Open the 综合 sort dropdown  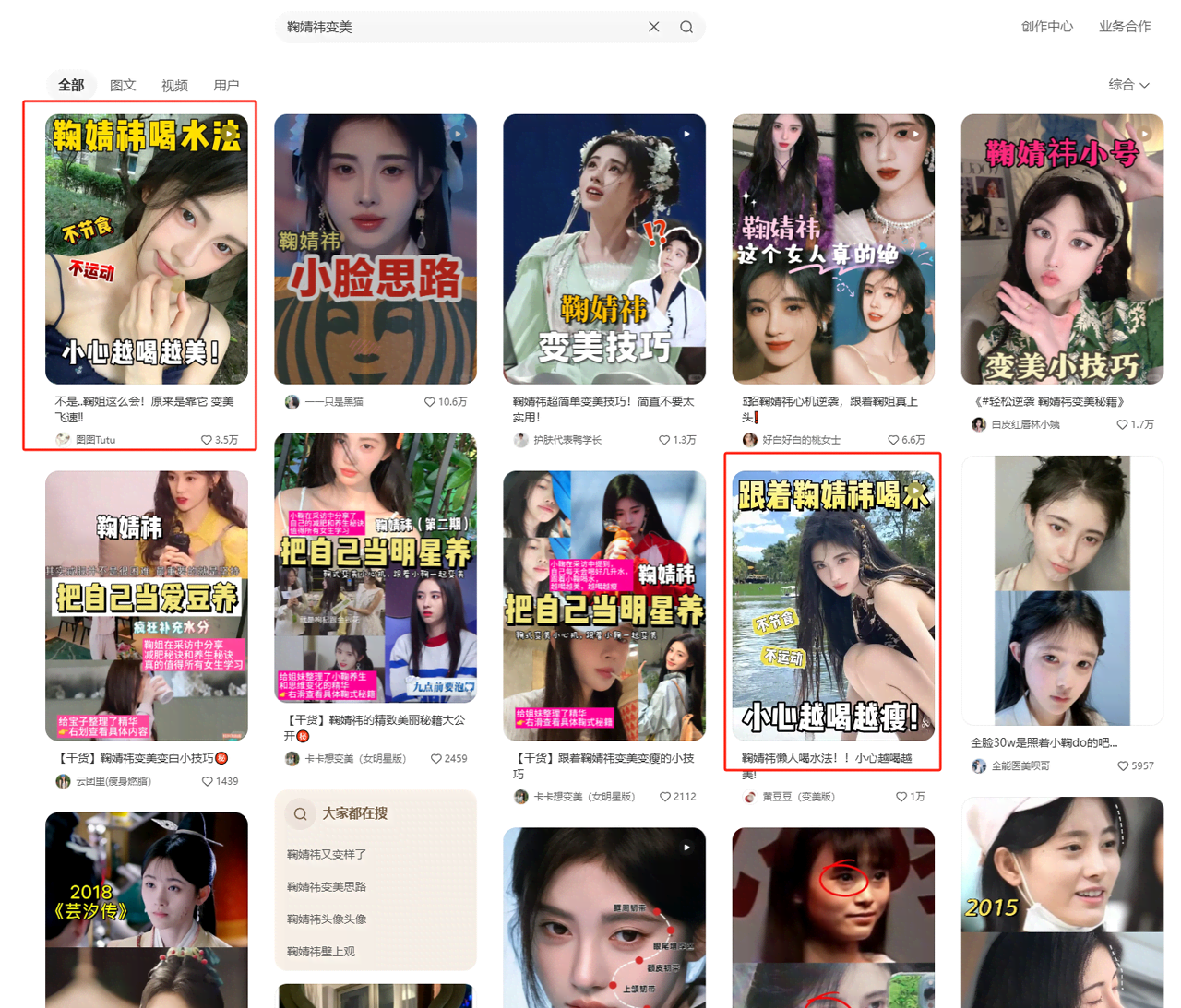1128,85
